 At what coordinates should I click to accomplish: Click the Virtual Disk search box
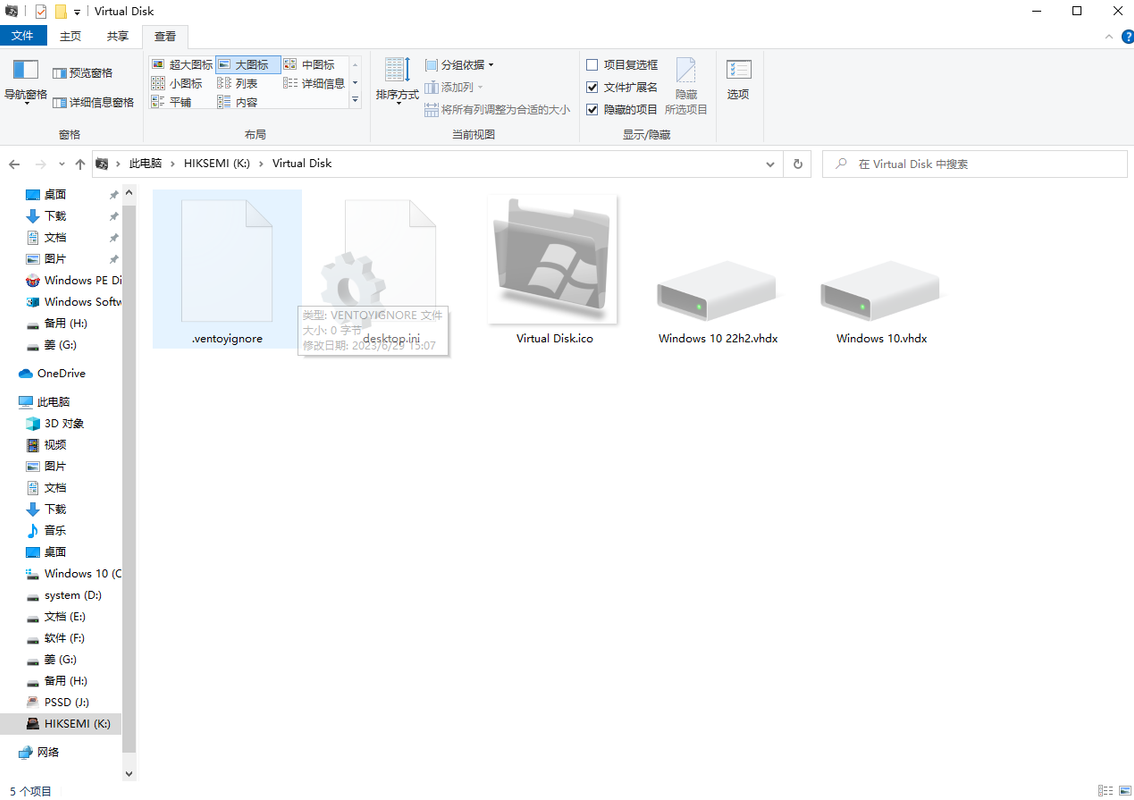pyautogui.click(x=974, y=164)
